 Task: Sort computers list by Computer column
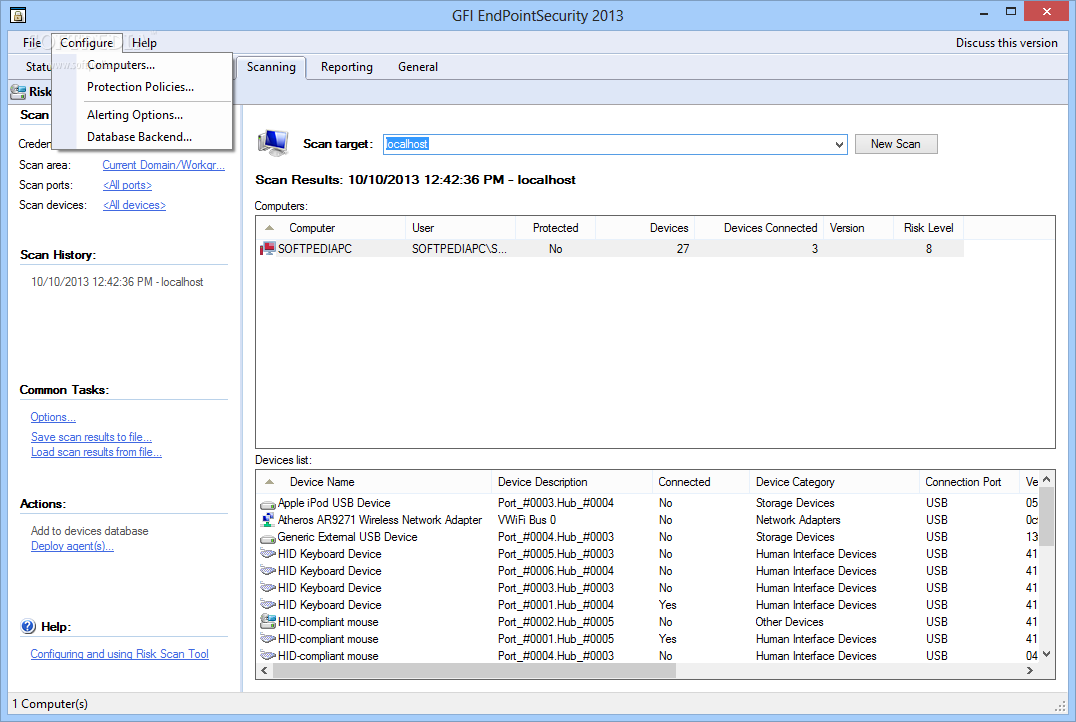pyautogui.click(x=331, y=228)
